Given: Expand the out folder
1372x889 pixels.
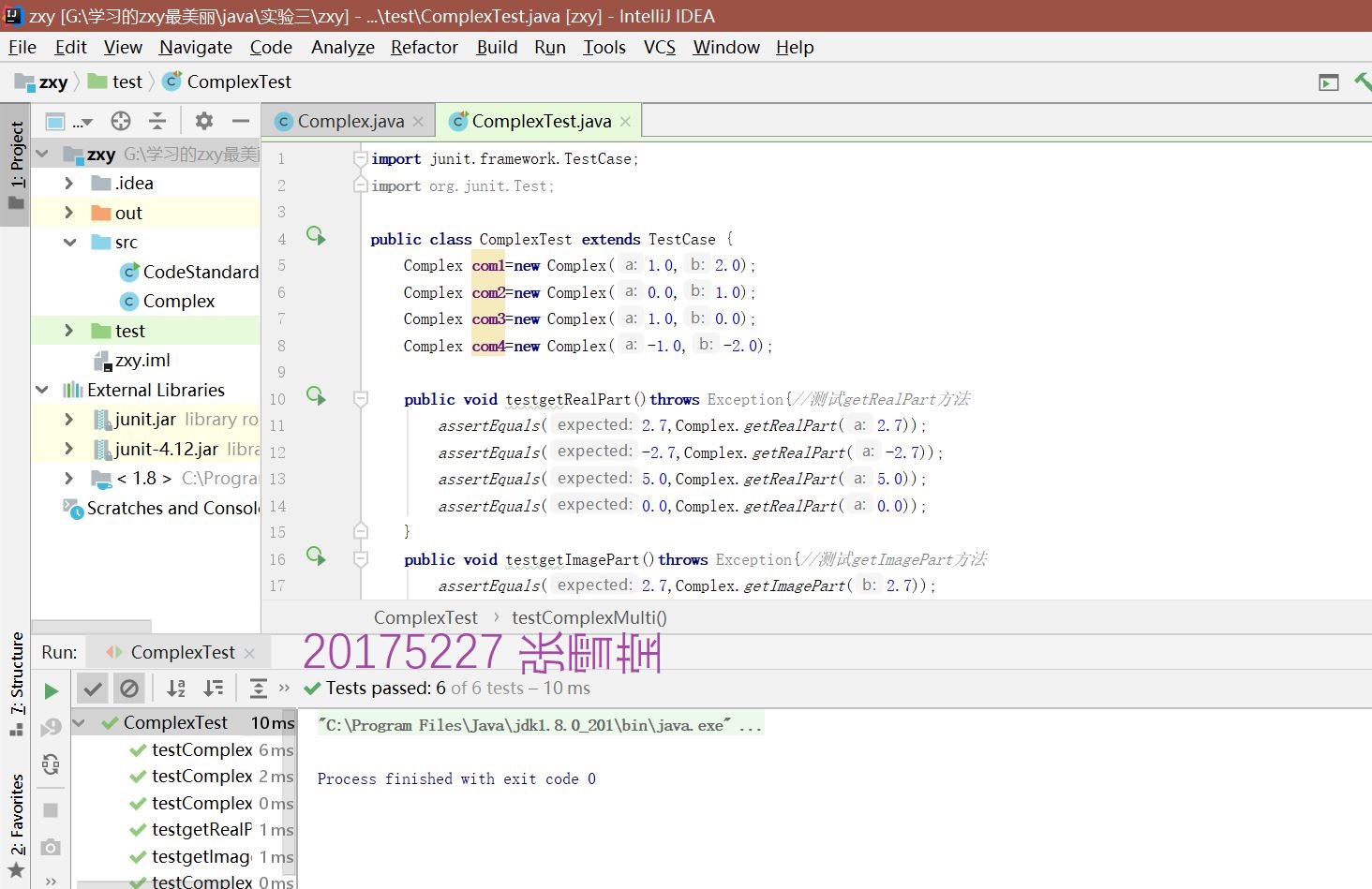Looking at the screenshot, I should point(68,213).
